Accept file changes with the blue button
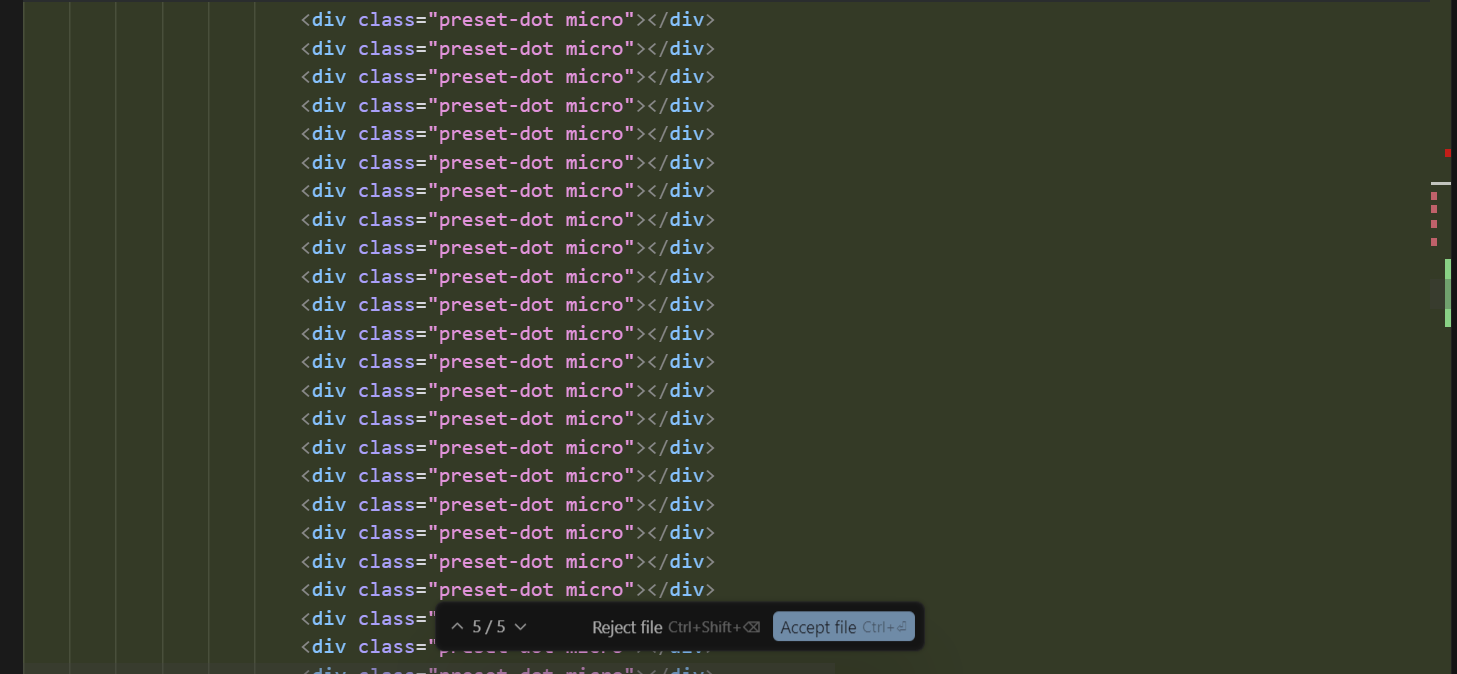This screenshot has height=674, width=1457. 843,627
